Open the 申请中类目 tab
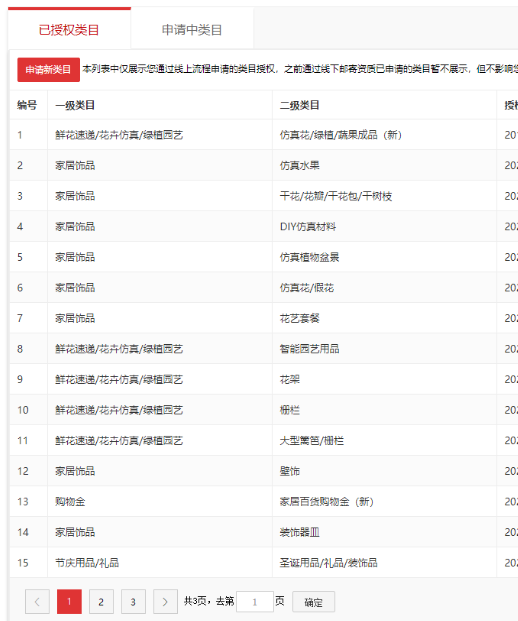The width and height of the screenshot is (518, 621). pos(192,30)
